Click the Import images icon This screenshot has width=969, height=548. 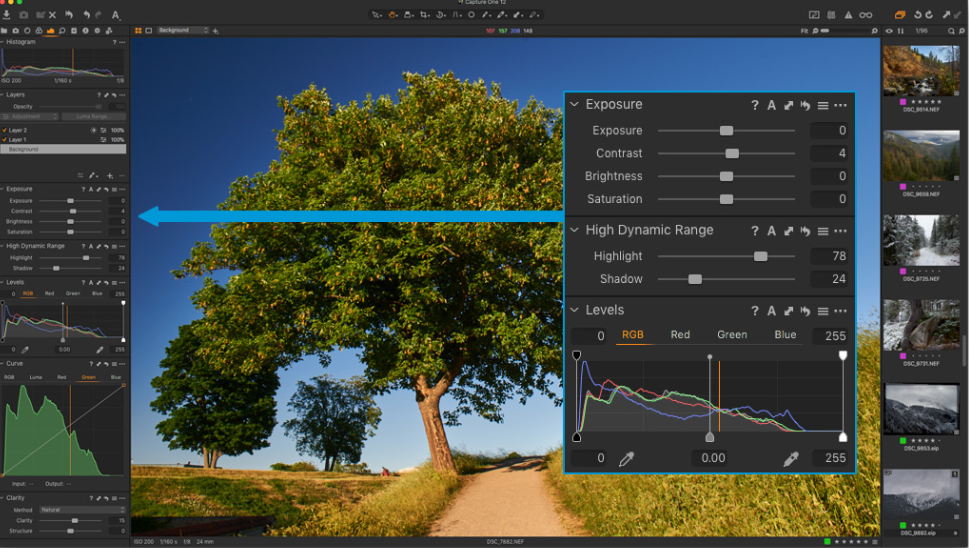click(6, 15)
